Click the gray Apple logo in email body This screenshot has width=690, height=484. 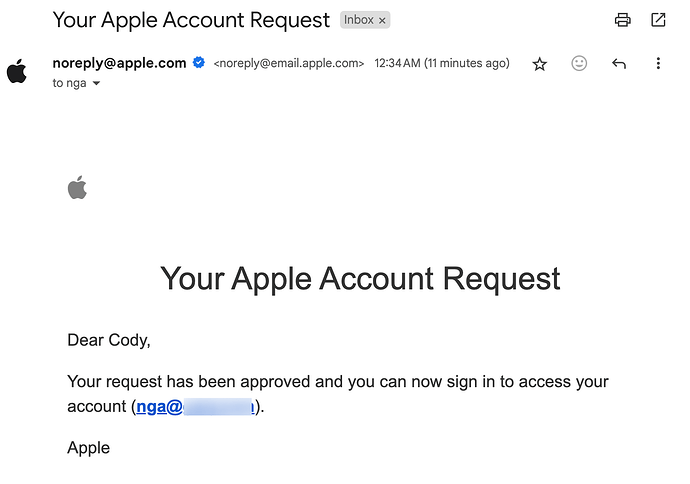click(77, 187)
